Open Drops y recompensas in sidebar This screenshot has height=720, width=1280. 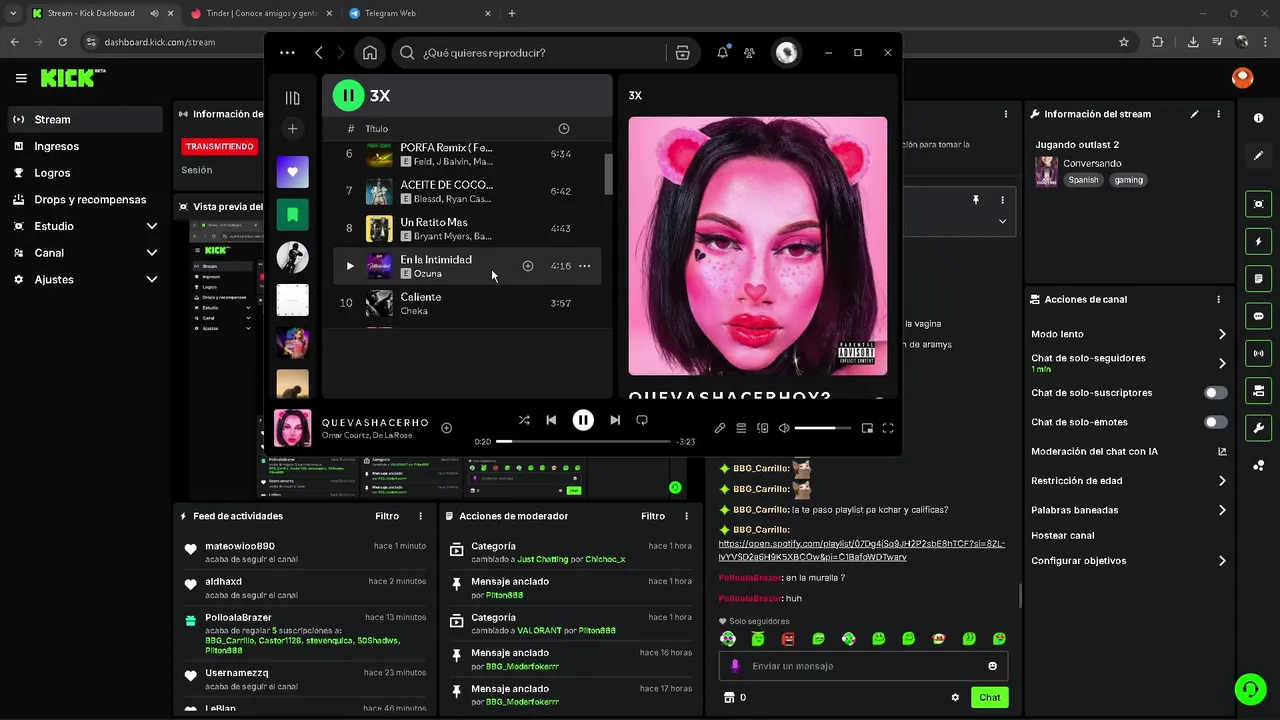click(85, 199)
